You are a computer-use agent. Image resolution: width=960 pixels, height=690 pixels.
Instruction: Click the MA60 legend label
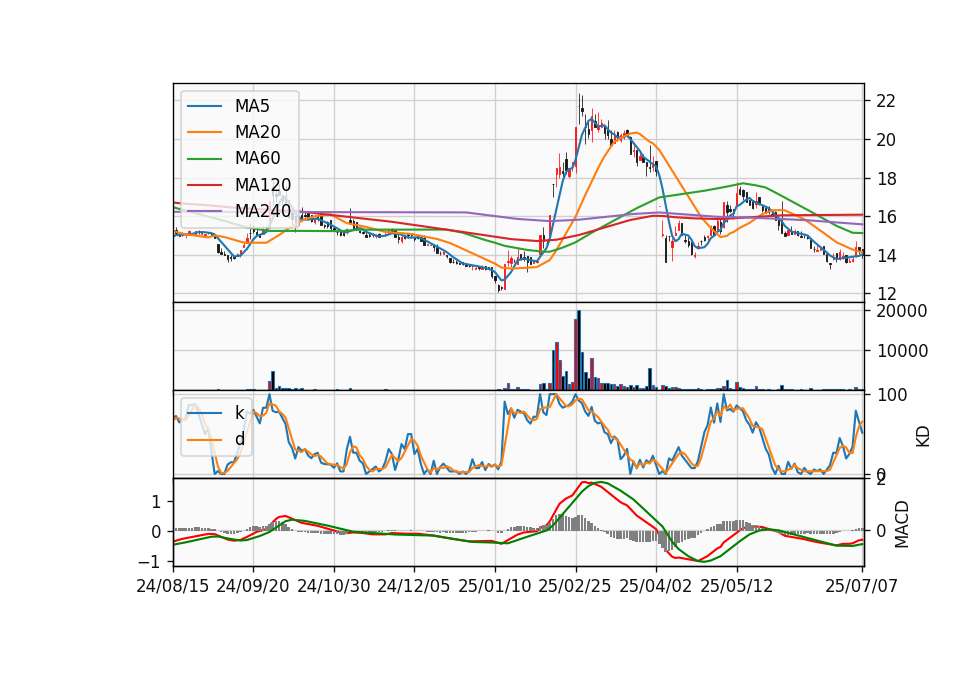tap(257, 159)
